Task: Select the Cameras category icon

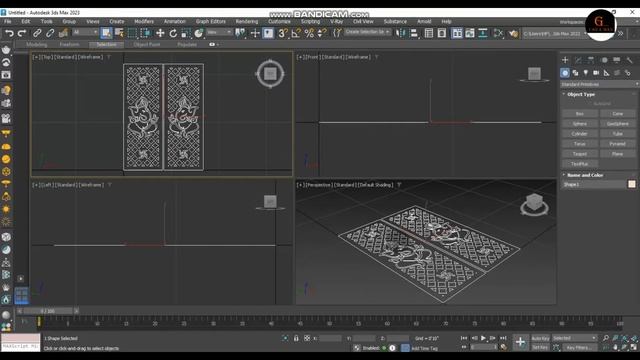Action: [x=596, y=73]
